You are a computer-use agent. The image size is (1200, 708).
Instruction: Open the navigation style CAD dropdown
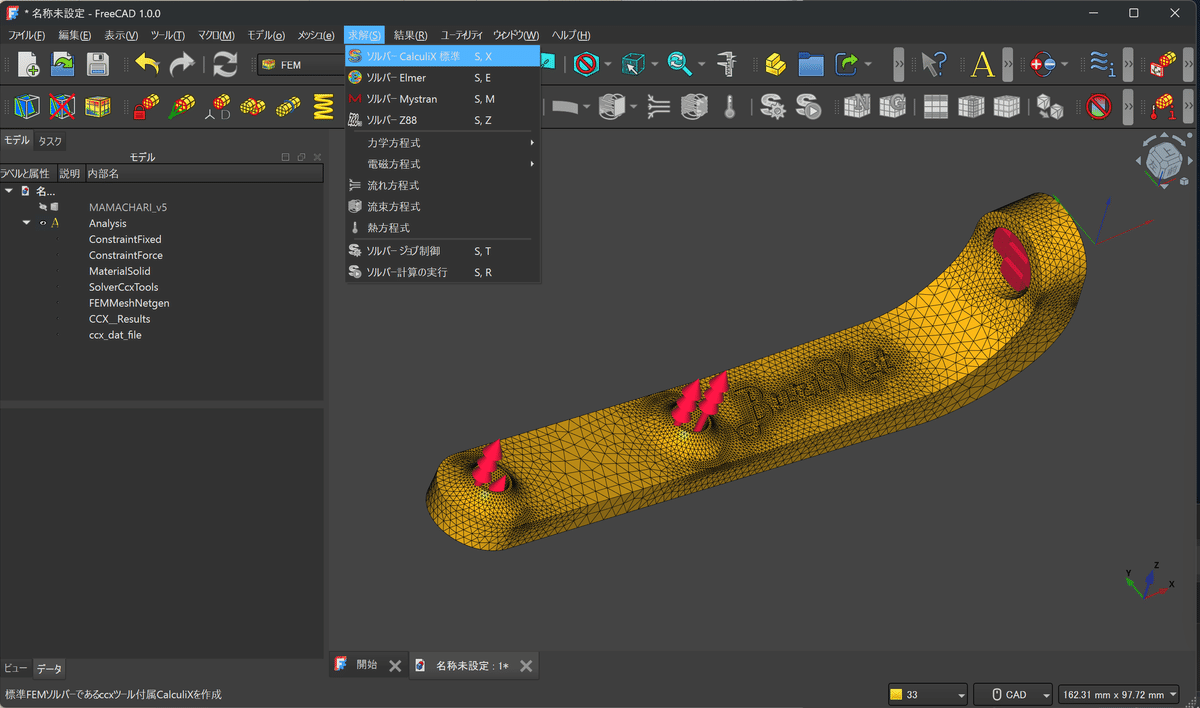point(1013,694)
